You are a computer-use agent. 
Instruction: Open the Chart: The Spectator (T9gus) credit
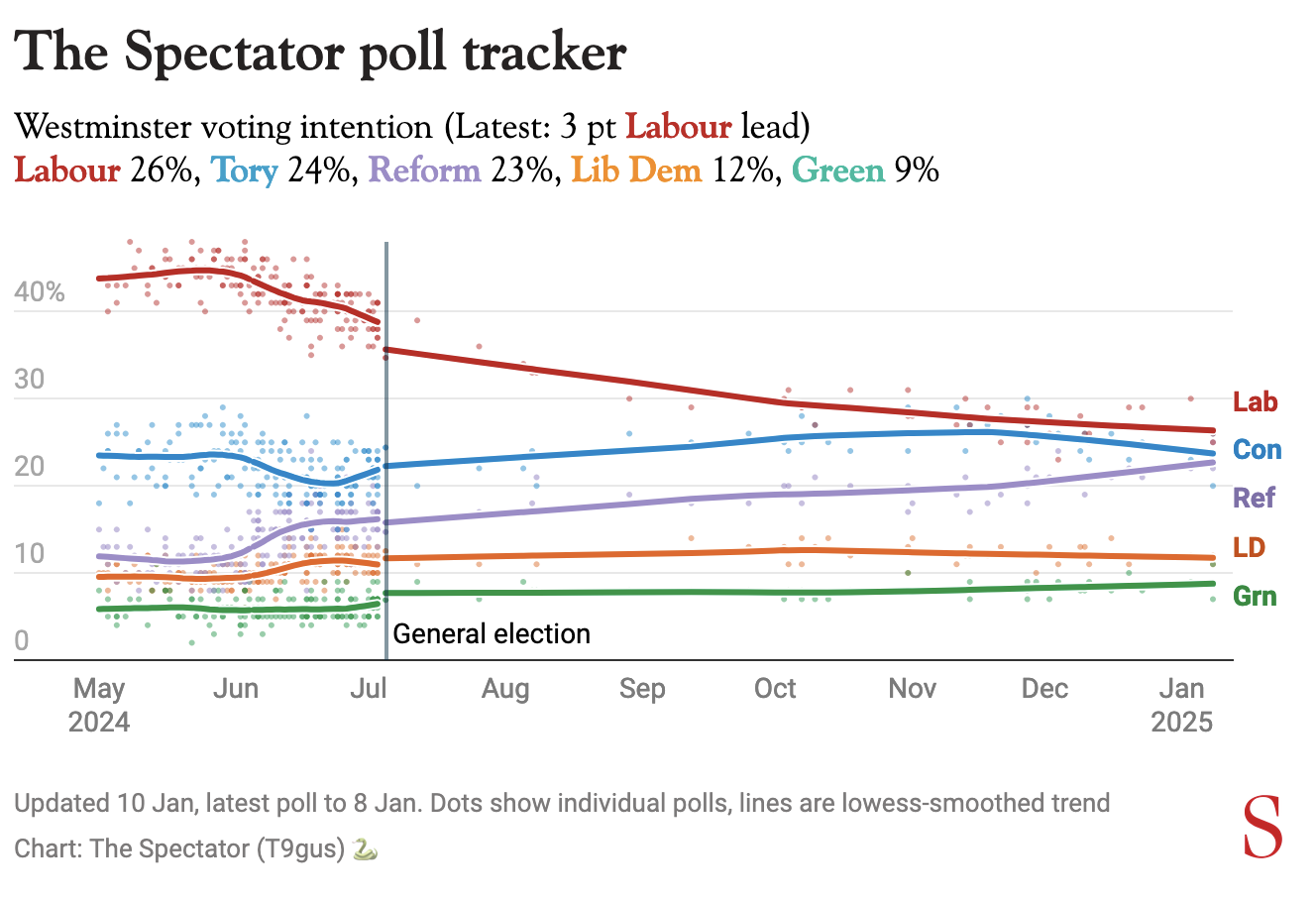[179, 849]
